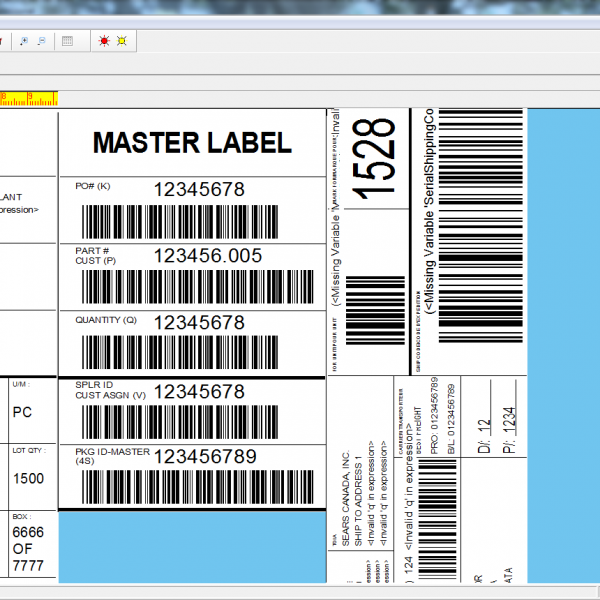Select the SPLR ID value 12345678
Screen dimensions: 600x600
click(x=199, y=392)
